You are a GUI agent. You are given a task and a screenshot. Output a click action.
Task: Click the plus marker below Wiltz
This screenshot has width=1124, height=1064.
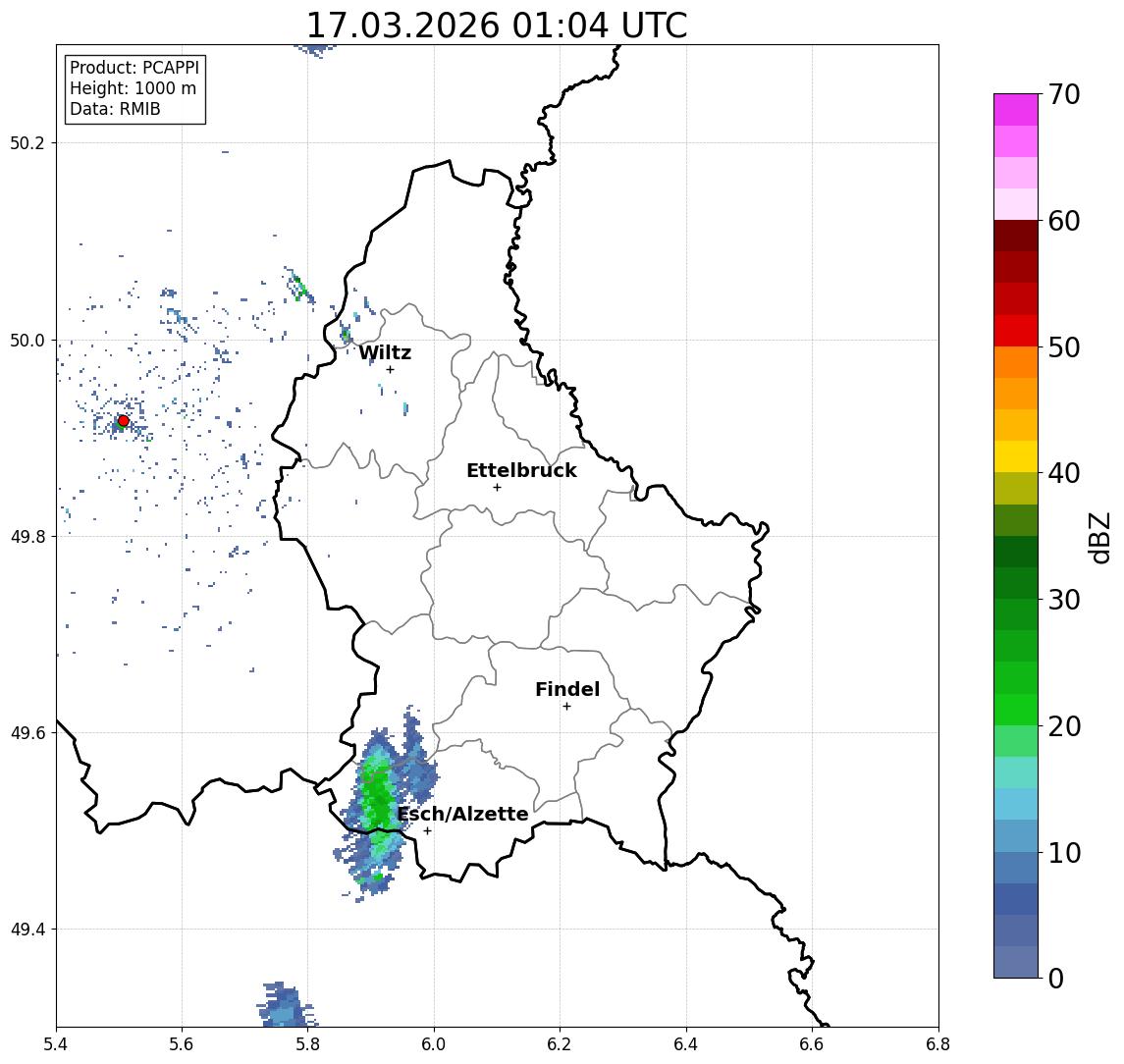tap(390, 369)
